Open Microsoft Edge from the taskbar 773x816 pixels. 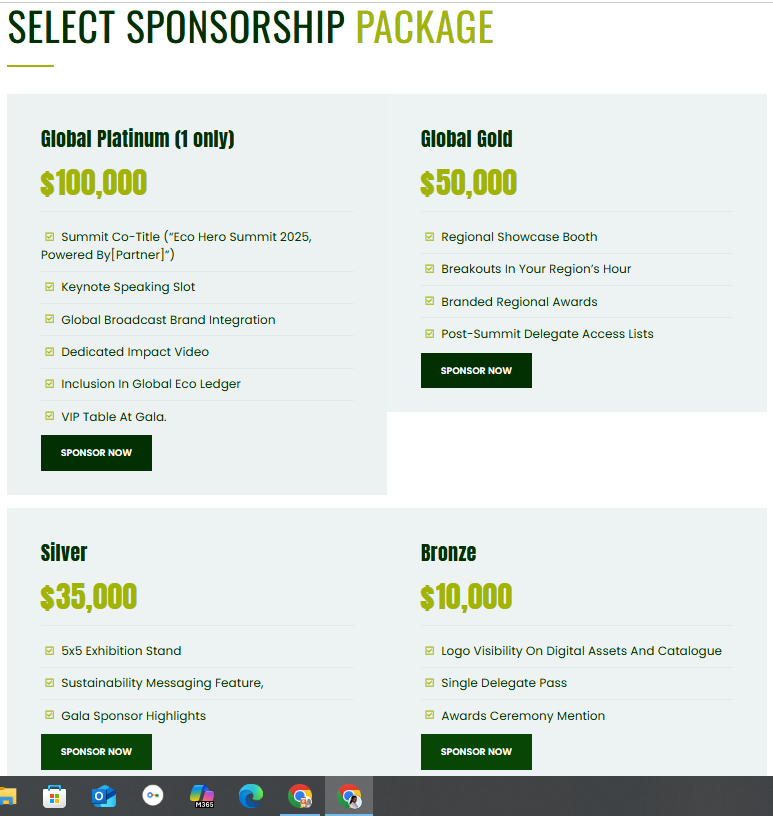pyautogui.click(x=251, y=796)
